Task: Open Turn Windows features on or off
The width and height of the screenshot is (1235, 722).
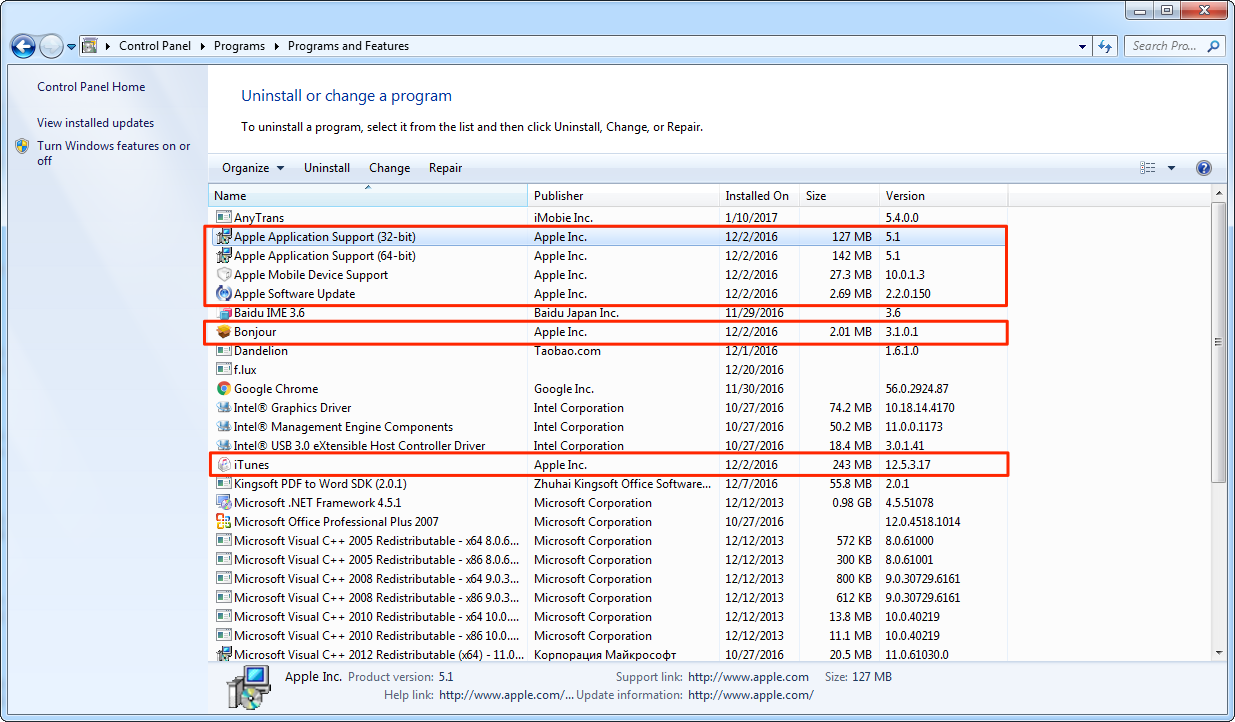Action: point(113,153)
